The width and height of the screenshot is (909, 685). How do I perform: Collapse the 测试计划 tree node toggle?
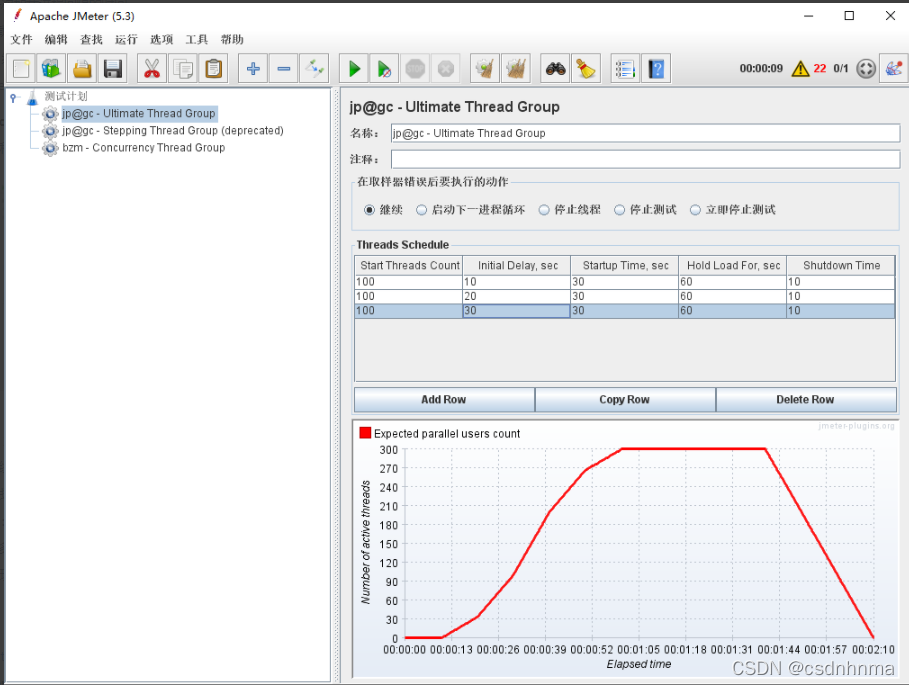coord(13,98)
